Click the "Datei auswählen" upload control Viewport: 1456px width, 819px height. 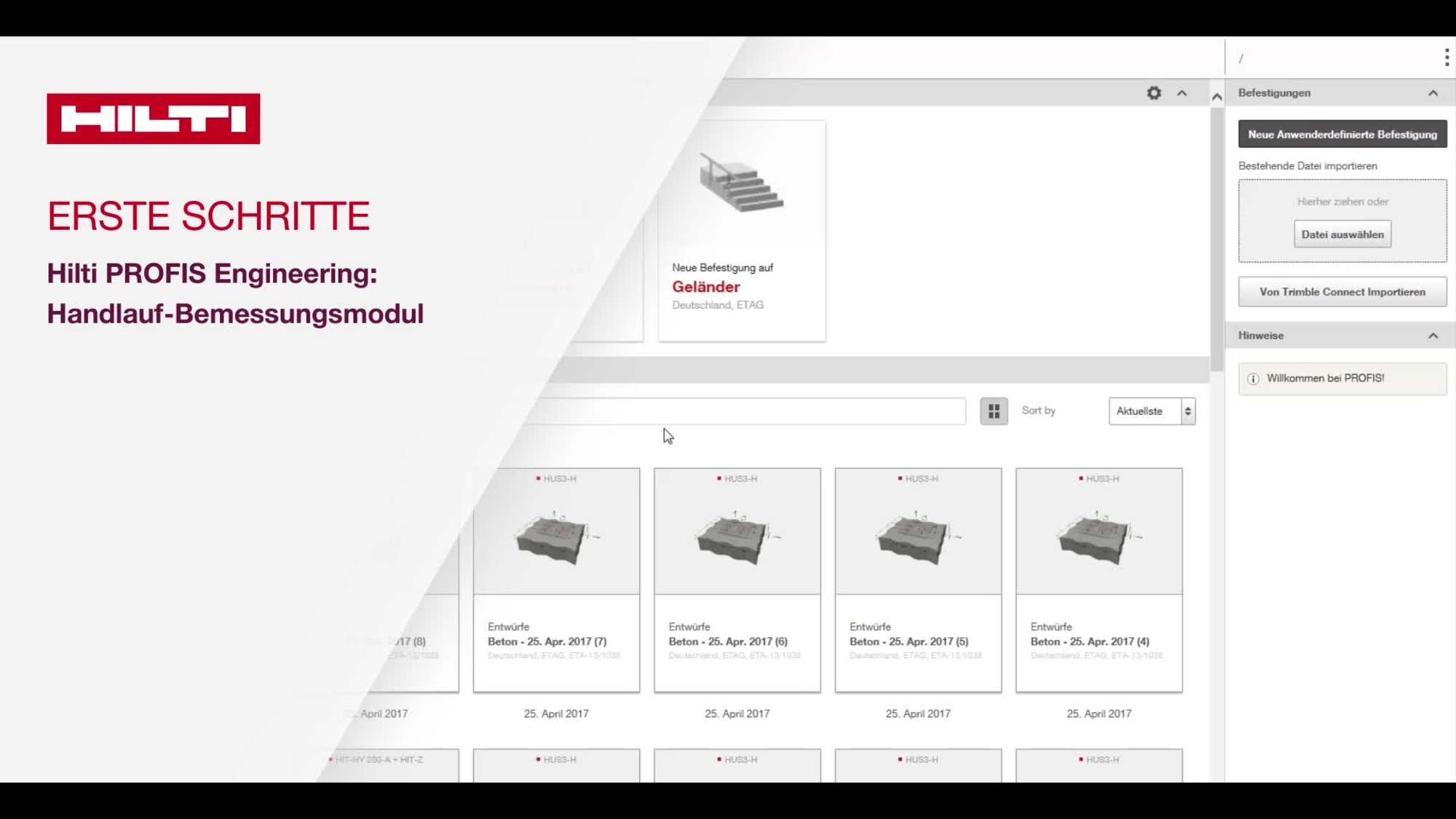click(x=1342, y=234)
